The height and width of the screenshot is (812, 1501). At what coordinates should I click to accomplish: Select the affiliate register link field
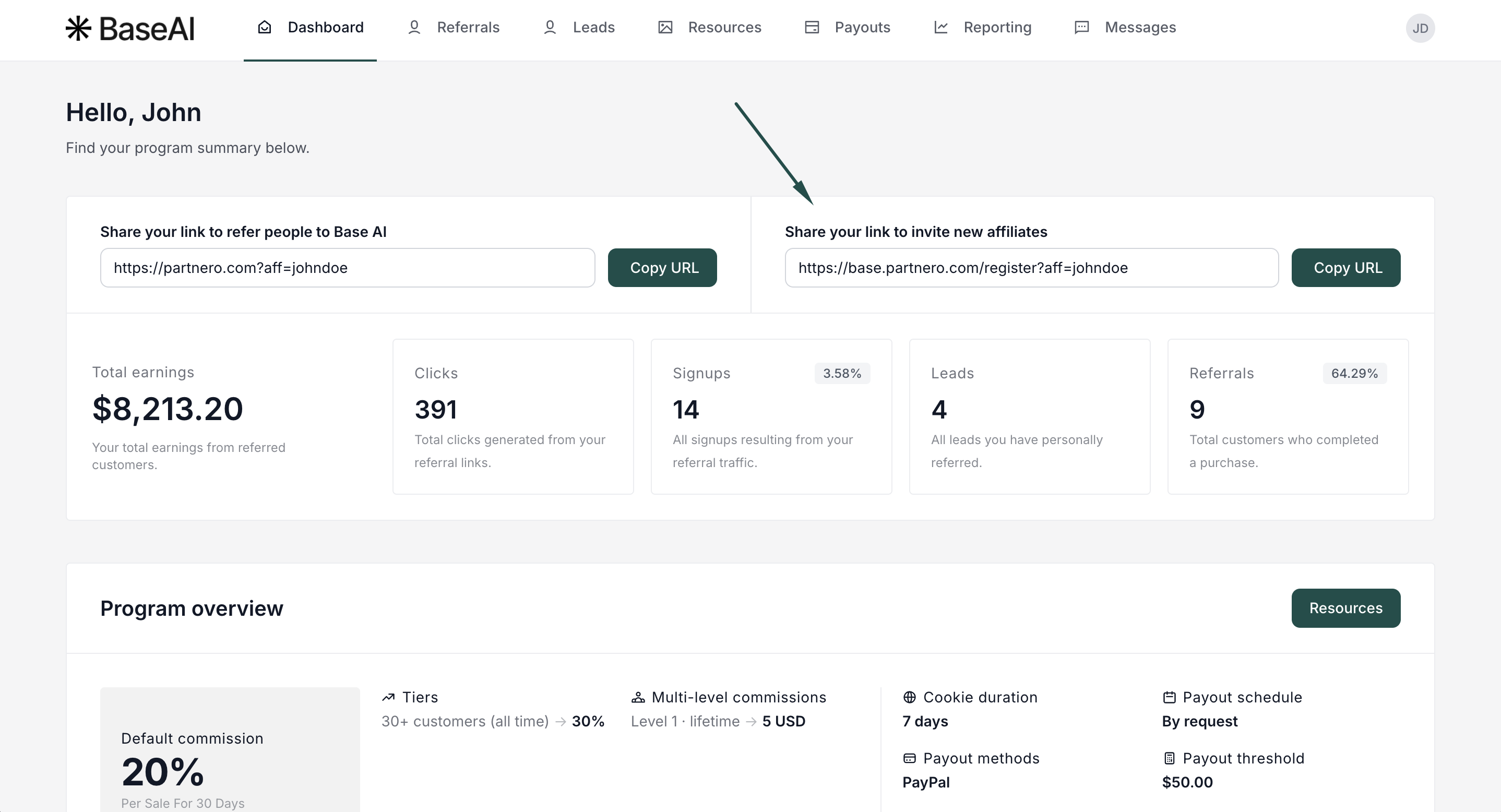tap(1031, 268)
